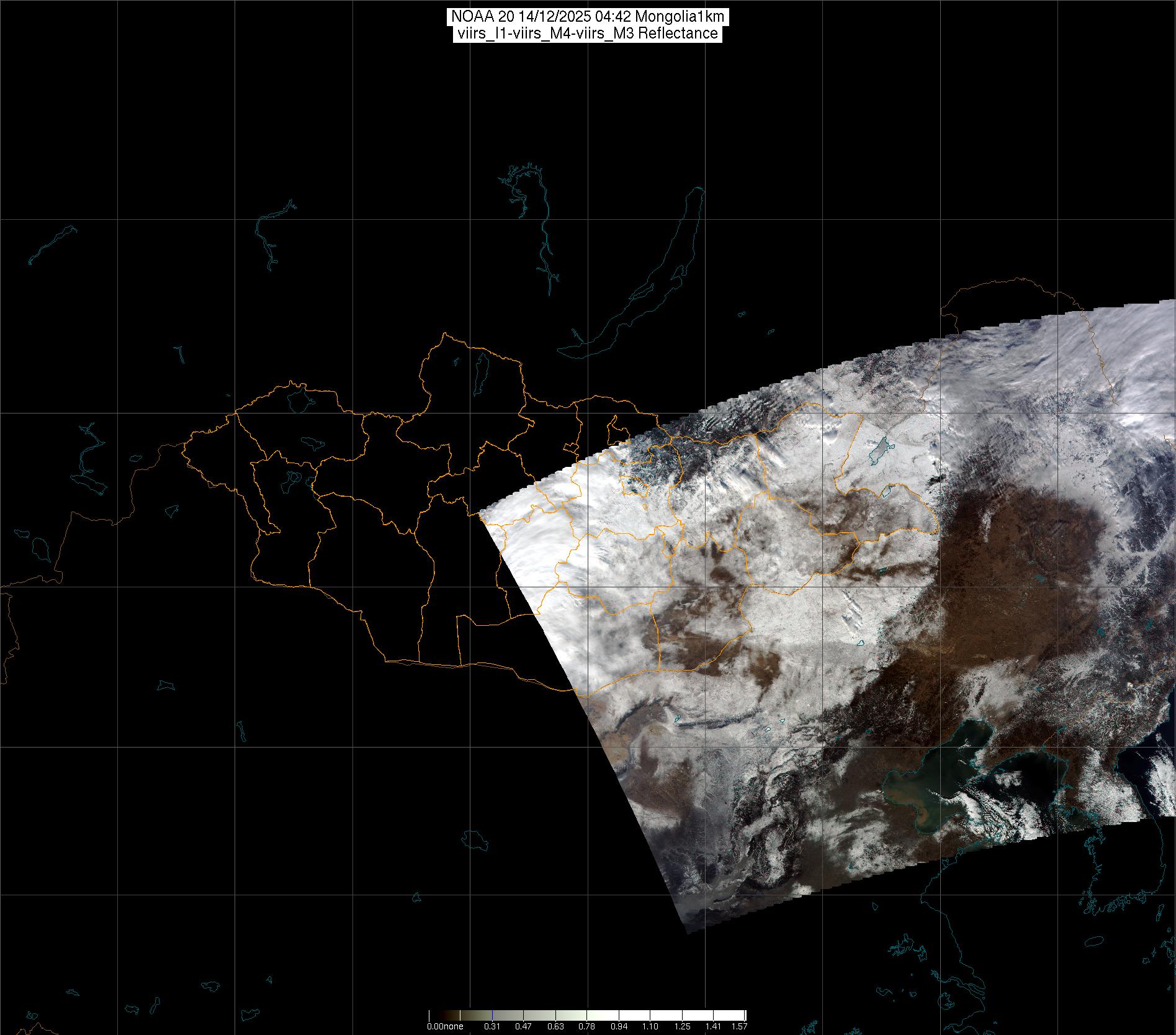1176x1035 pixels.
Task: Click the viirs Reflectance subtitle text
Action: pos(587,34)
